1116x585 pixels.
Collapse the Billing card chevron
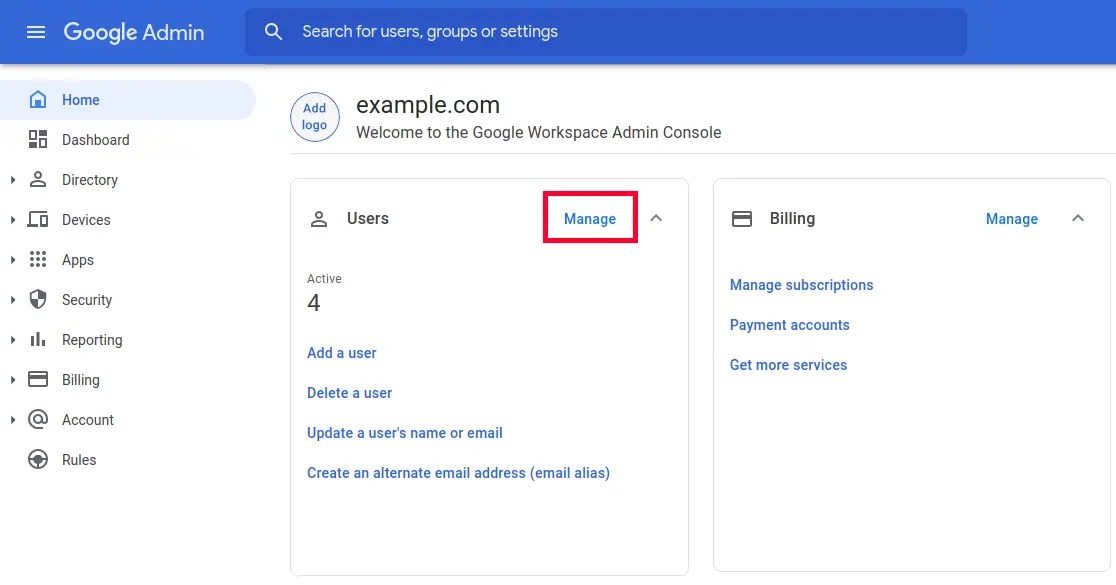(x=1078, y=217)
